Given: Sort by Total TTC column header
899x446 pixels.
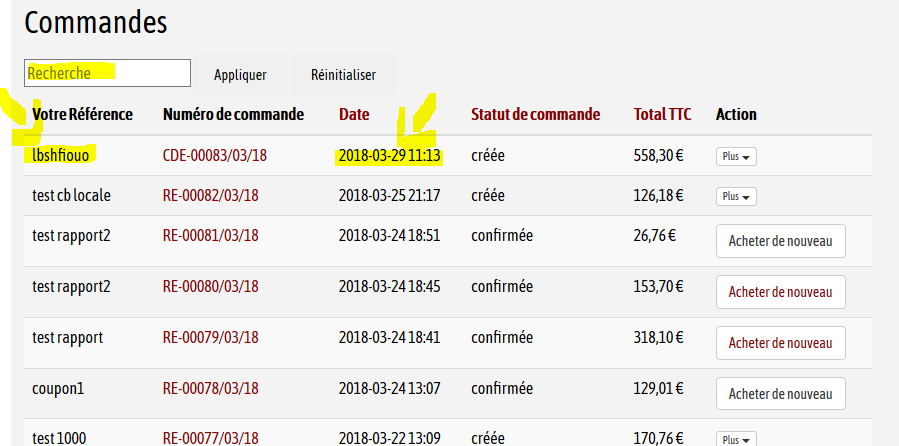Looking at the screenshot, I should click(662, 114).
